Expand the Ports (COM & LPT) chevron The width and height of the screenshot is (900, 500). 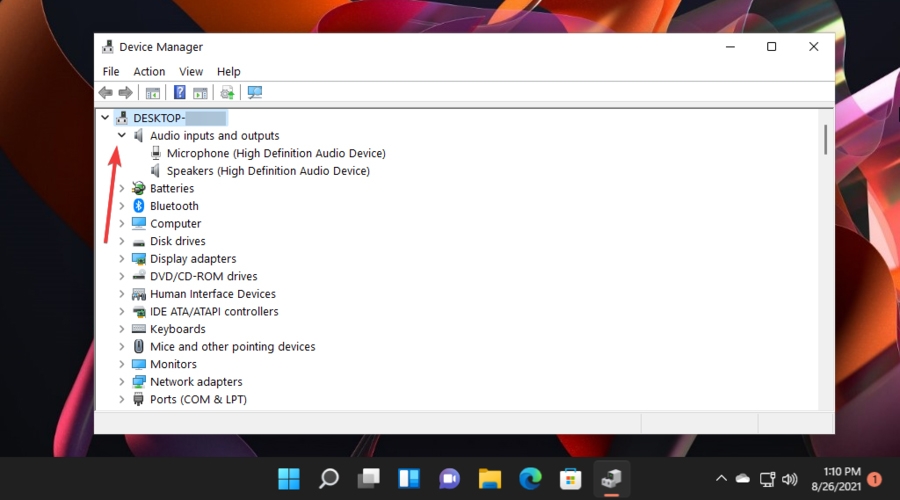(122, 399)
